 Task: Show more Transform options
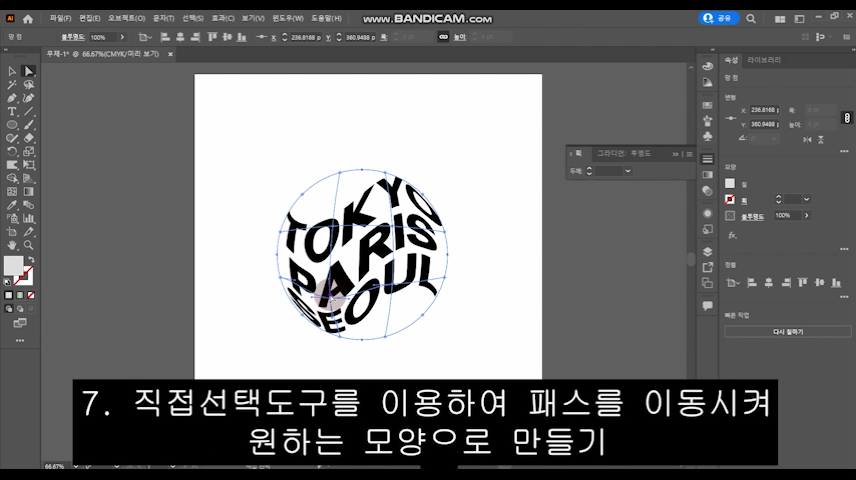[844, 151]
